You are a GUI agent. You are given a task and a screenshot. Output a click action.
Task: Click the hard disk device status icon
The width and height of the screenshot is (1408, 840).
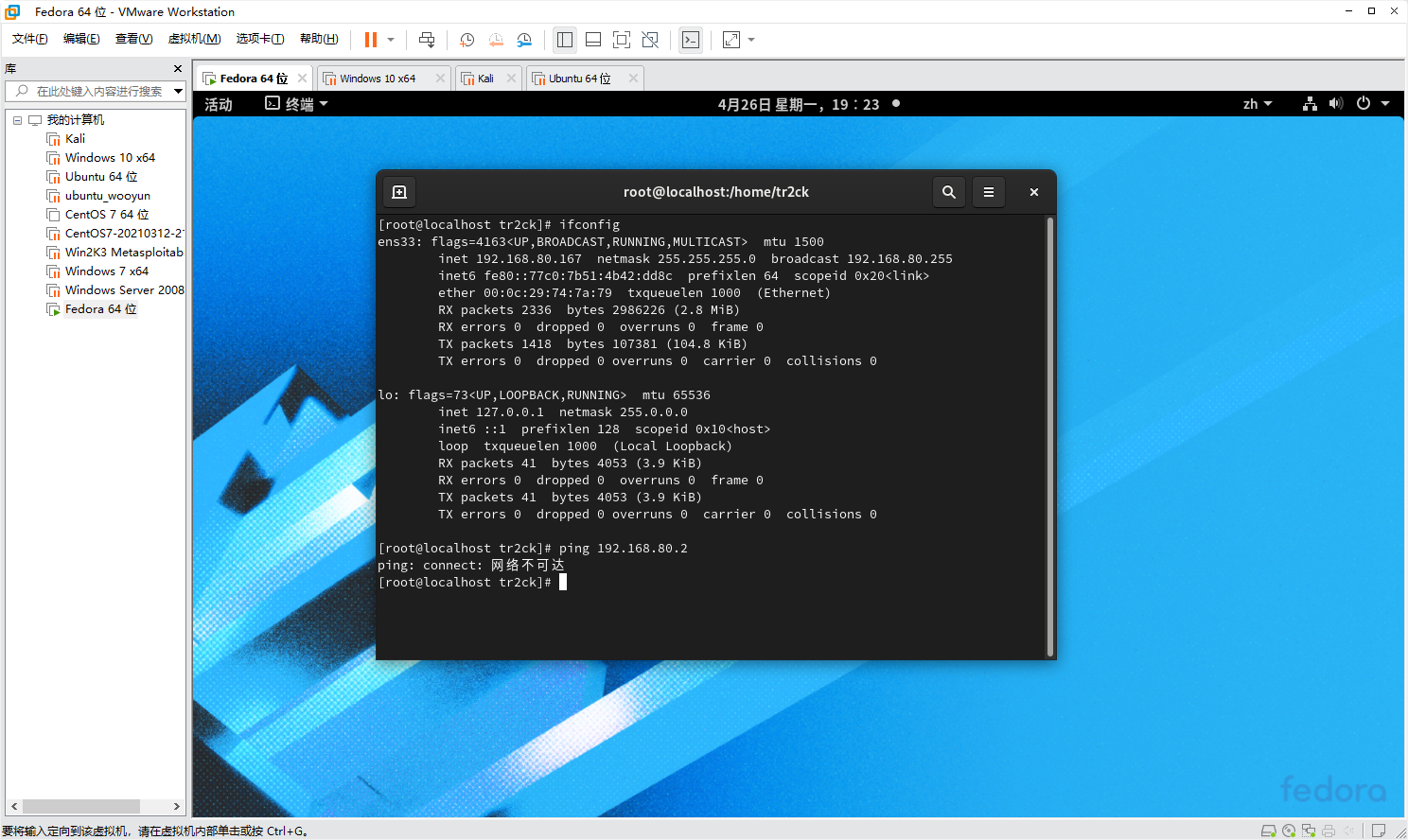(1269, 831)
